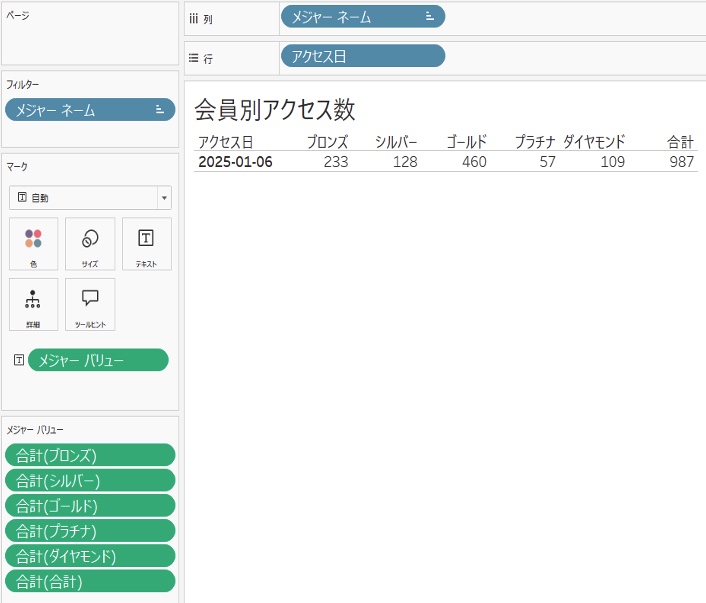Select the 合計(シルバー) measure value pill
The image size is (706, 603).
[90, 481]
